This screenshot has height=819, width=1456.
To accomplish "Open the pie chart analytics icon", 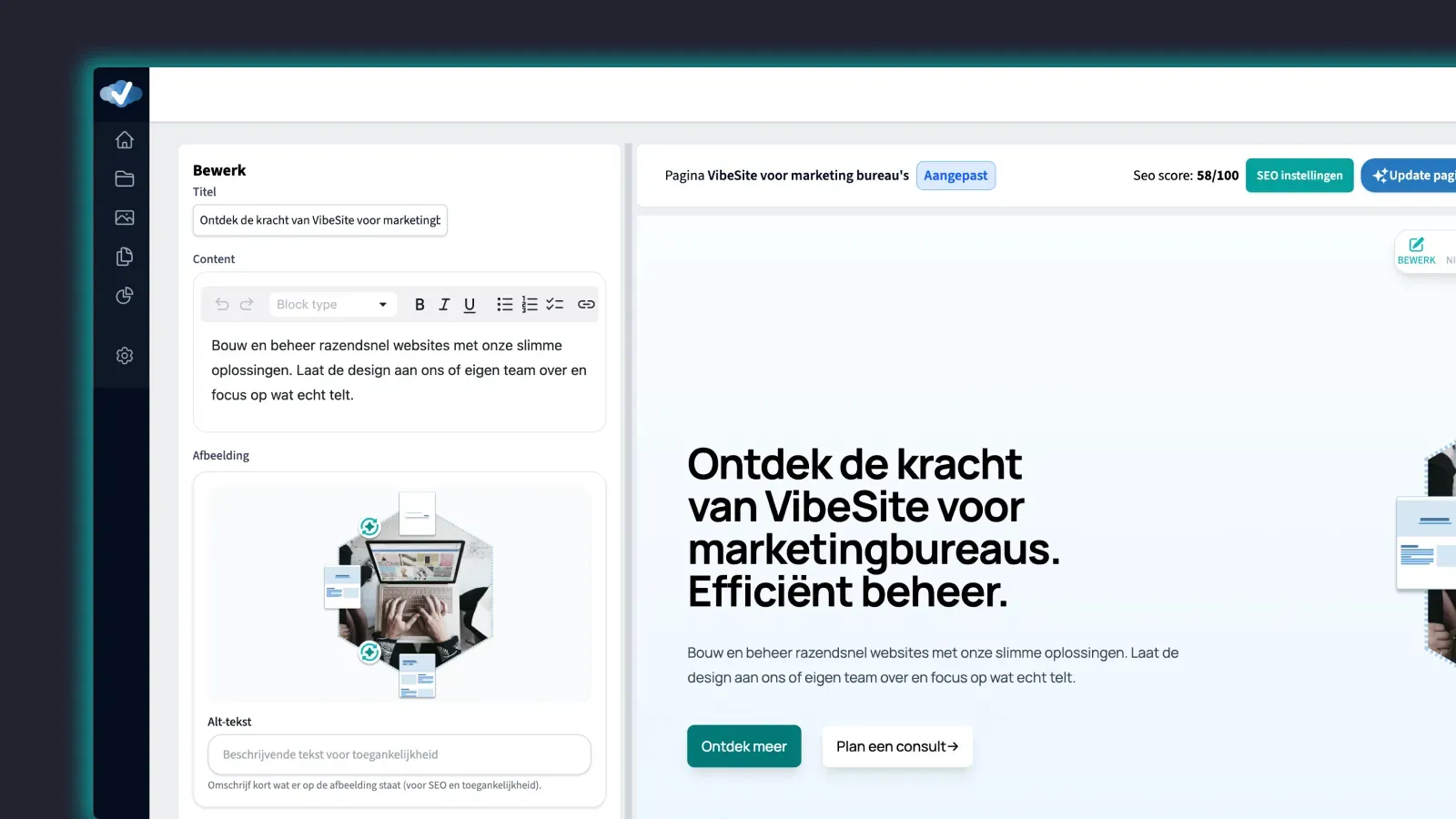I will (125, 296).
